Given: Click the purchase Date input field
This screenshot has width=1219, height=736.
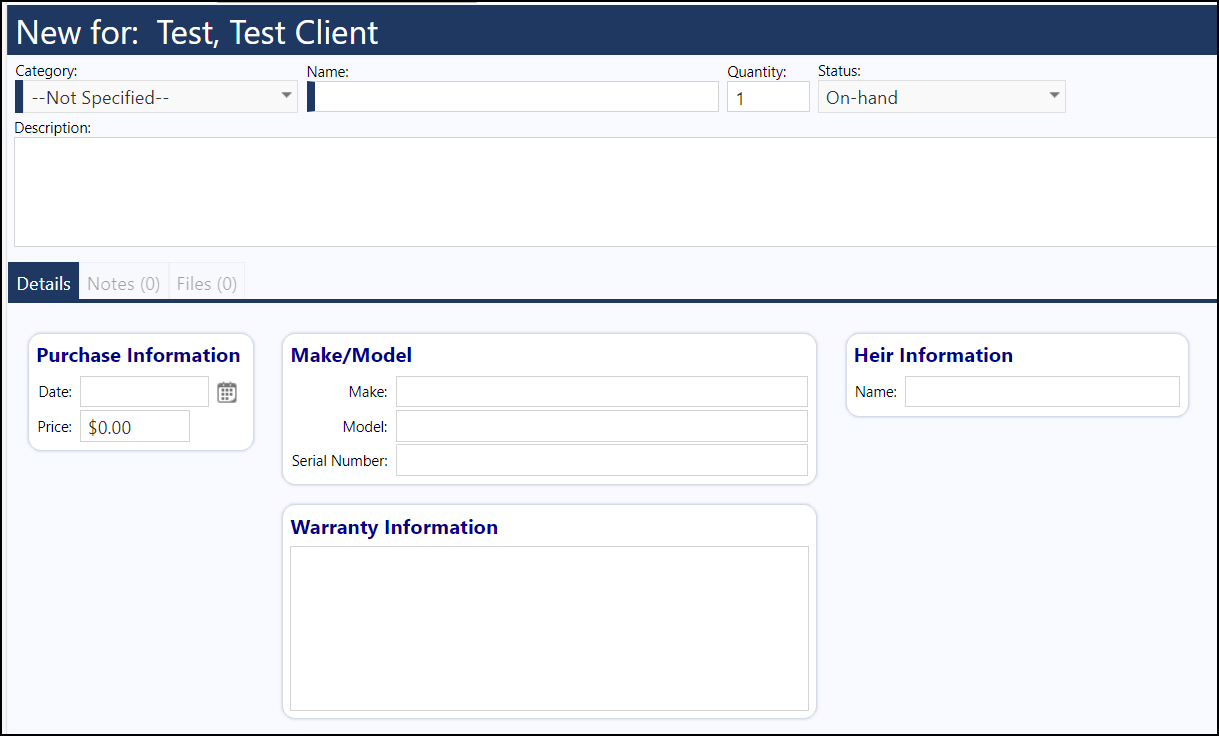Looking at the screenshot, I should pyautogui.click(x=145, y=392).
